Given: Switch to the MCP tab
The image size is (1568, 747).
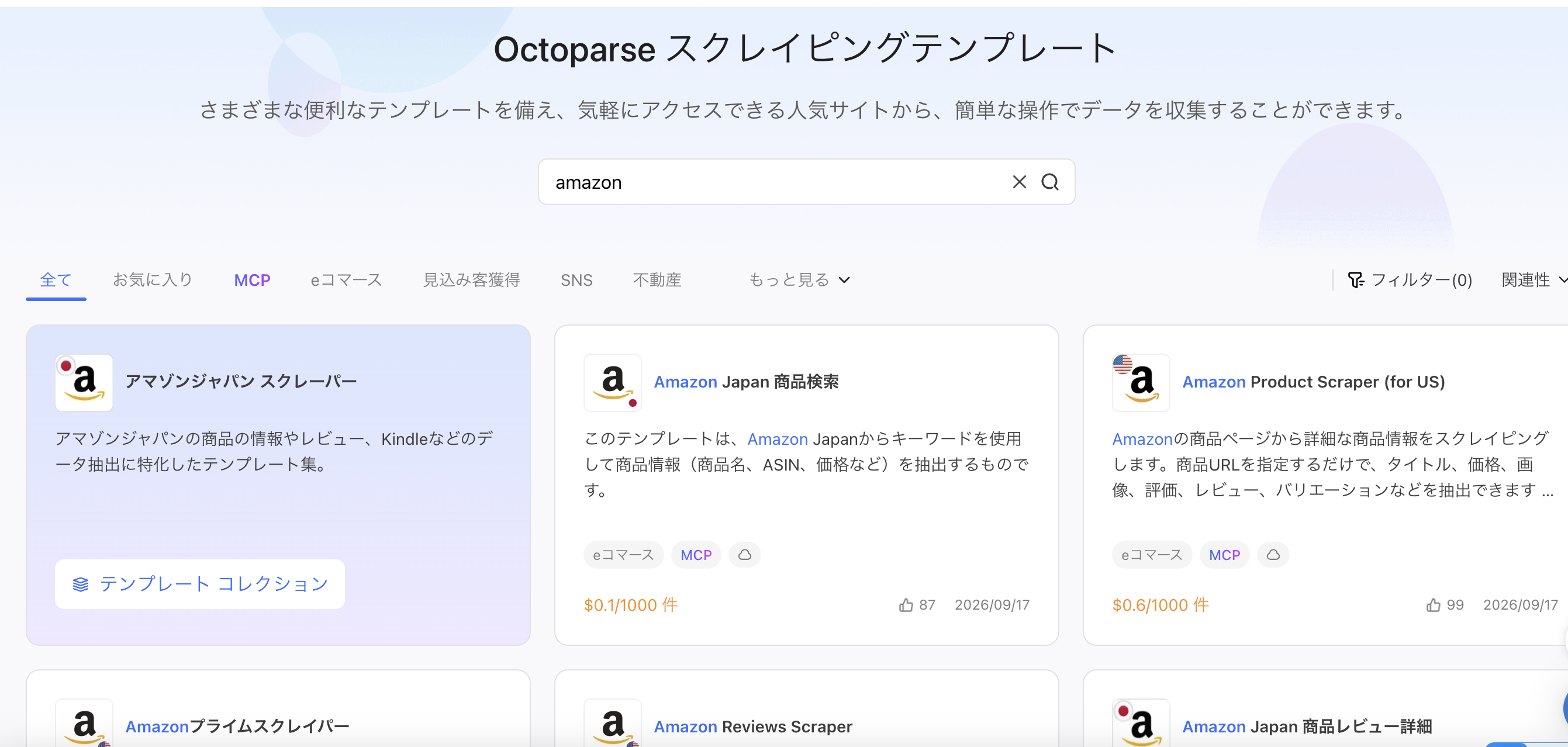Looking at the screenshot, I should 252,280.
